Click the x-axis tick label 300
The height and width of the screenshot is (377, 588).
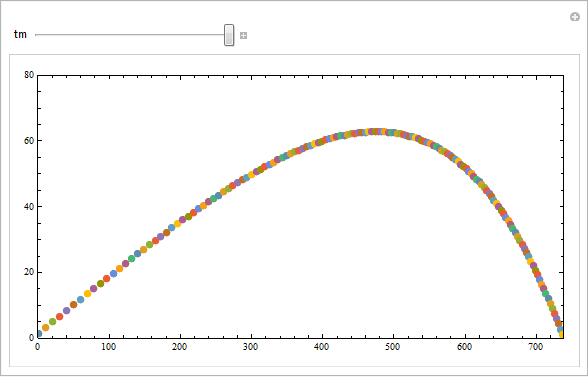coord(251,347)
